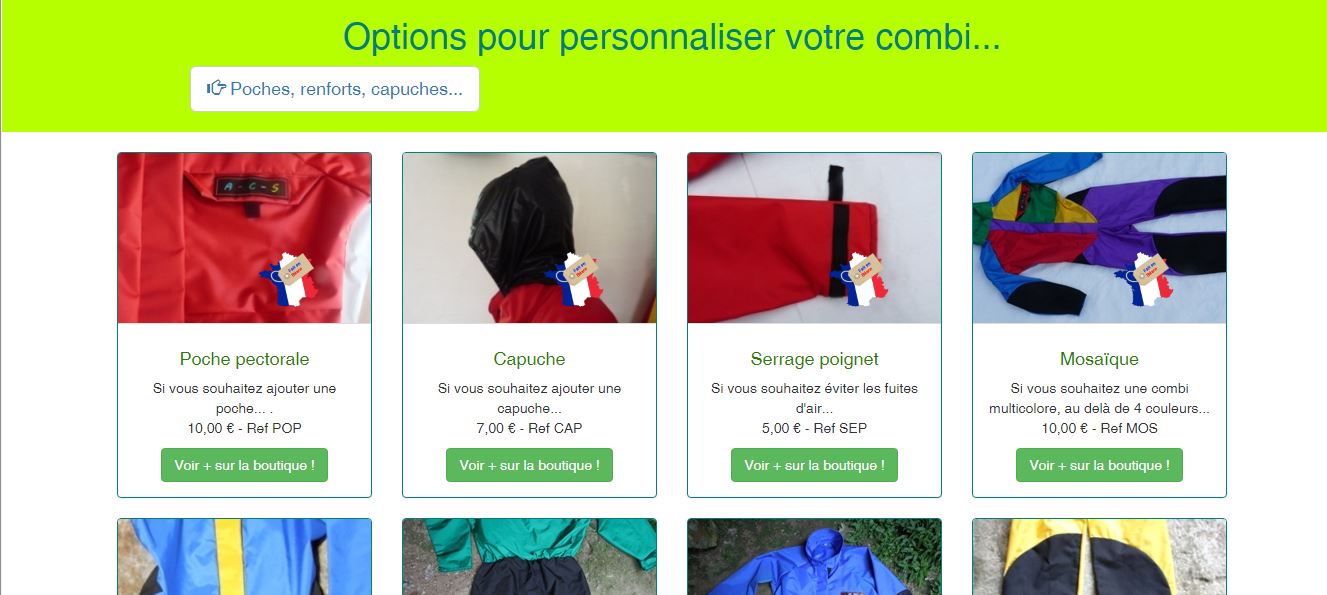Open the red chest pocket photo
The width and height of the screenshot is (1327, 595).
coord(244,238)
